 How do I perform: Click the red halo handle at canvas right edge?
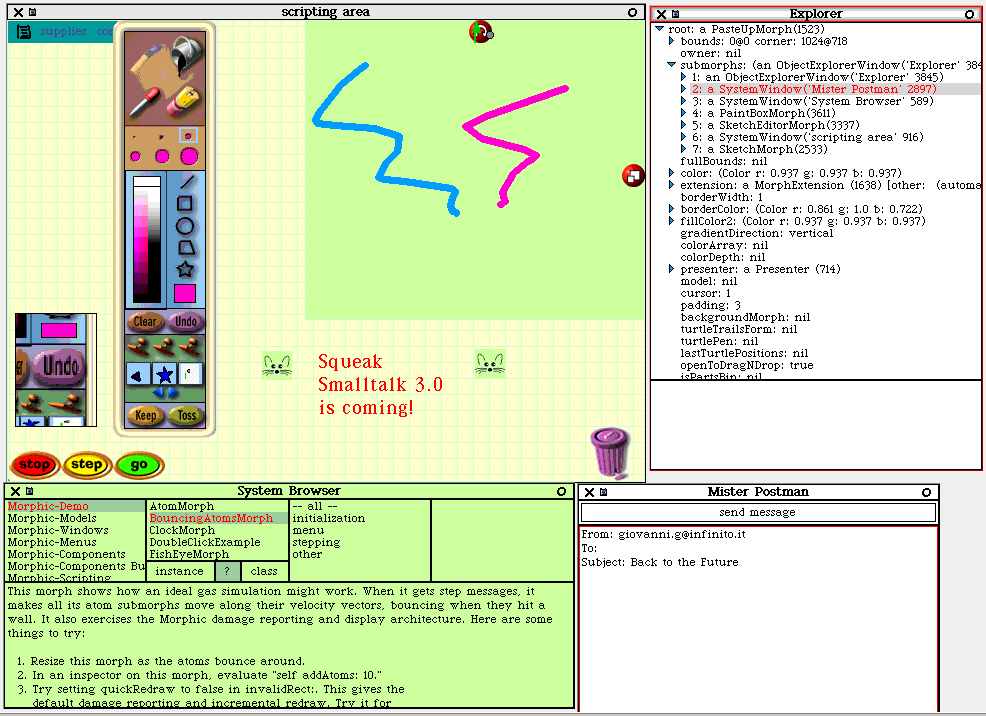633,176
